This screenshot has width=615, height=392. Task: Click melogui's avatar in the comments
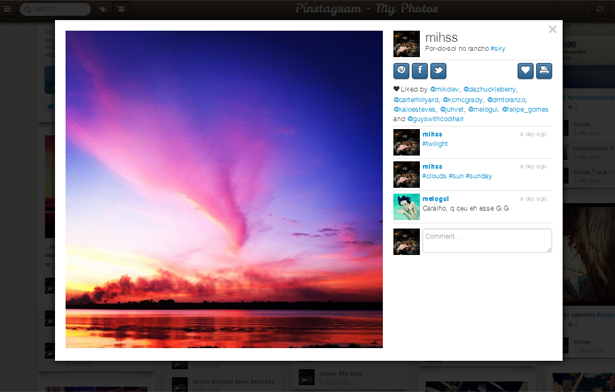point(406,206)
